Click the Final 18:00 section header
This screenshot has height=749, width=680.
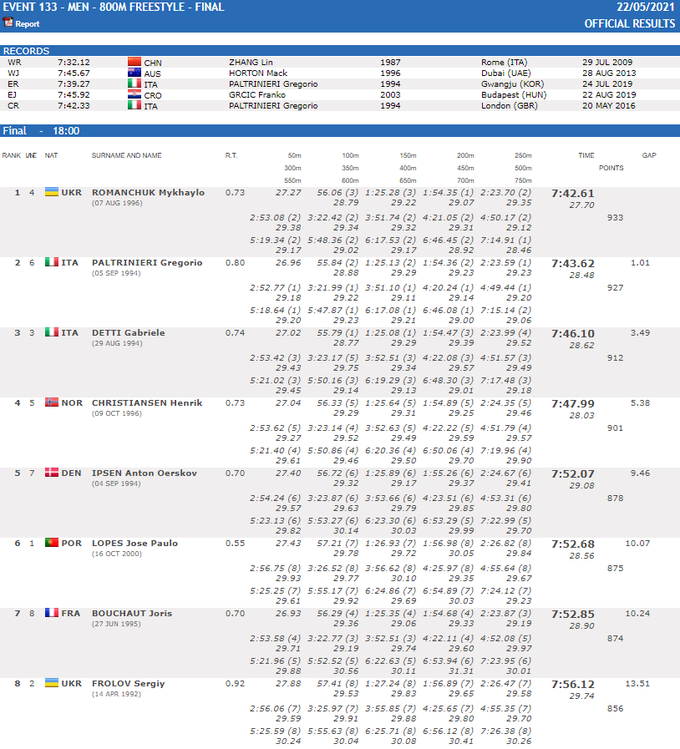coord(40,131)
